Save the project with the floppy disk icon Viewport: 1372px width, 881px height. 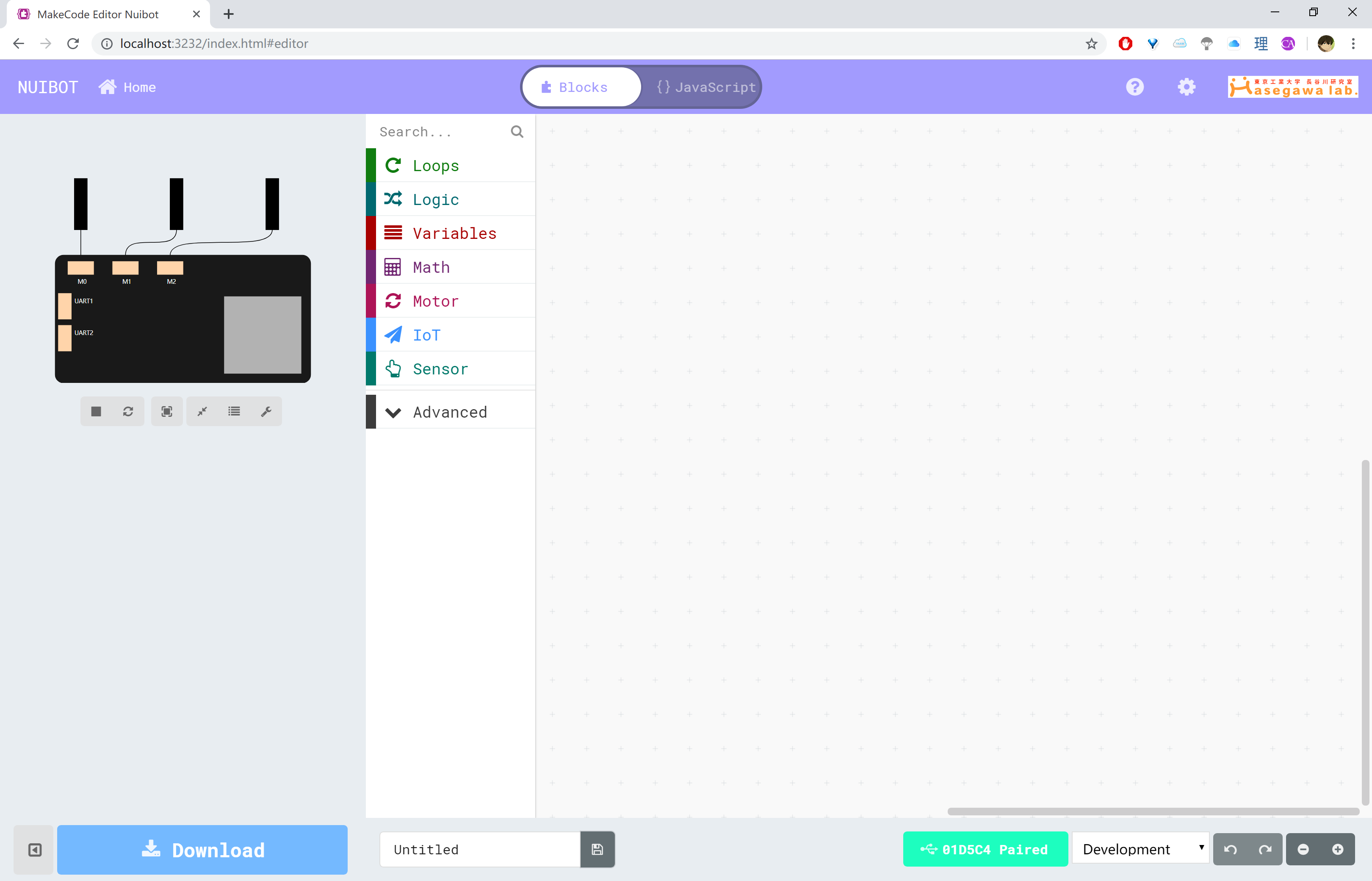(597, 850)
